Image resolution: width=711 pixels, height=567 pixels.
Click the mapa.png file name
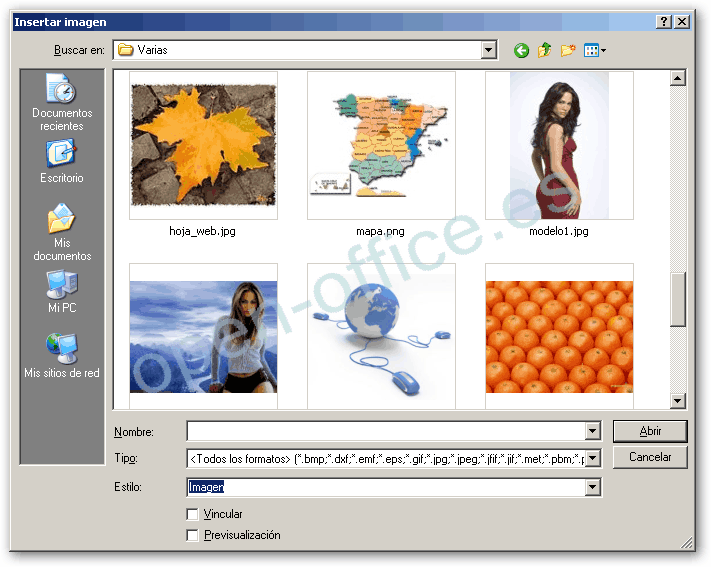click(380, 231)
